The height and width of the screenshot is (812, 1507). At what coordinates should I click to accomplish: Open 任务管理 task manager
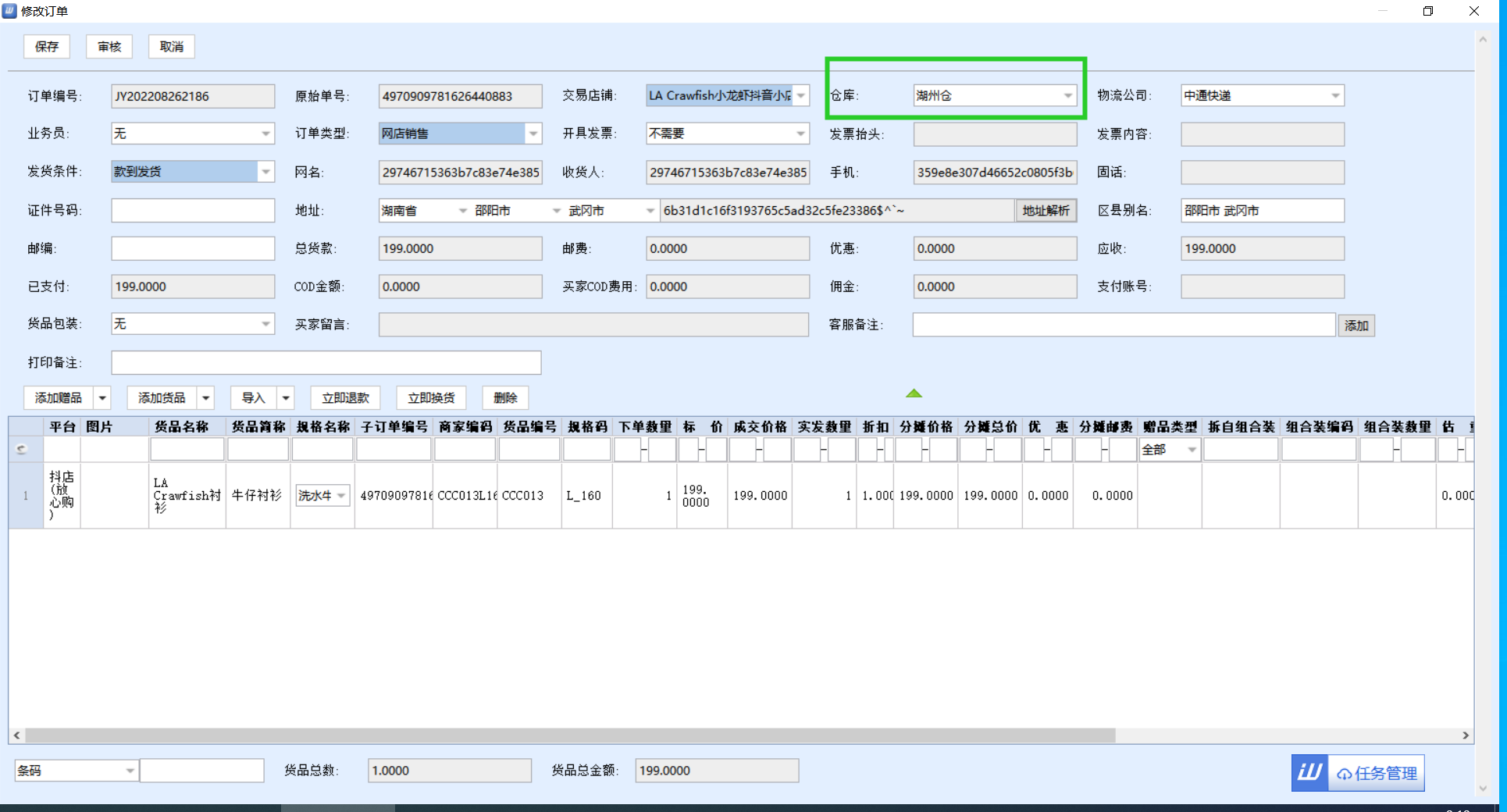[x=1377, y=773]
